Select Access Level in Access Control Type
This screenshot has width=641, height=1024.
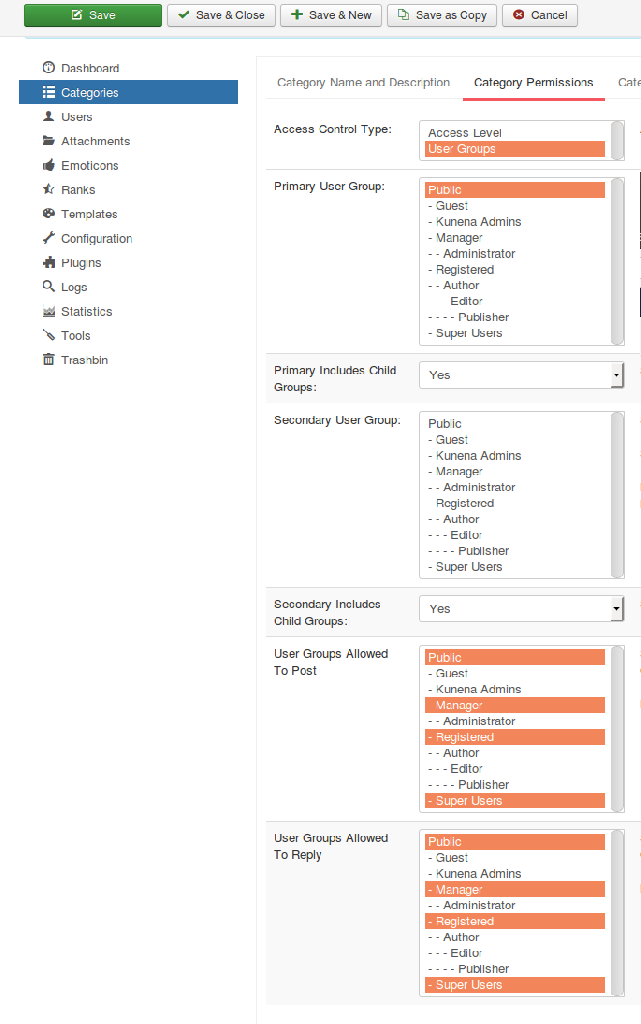coord(465,133)
